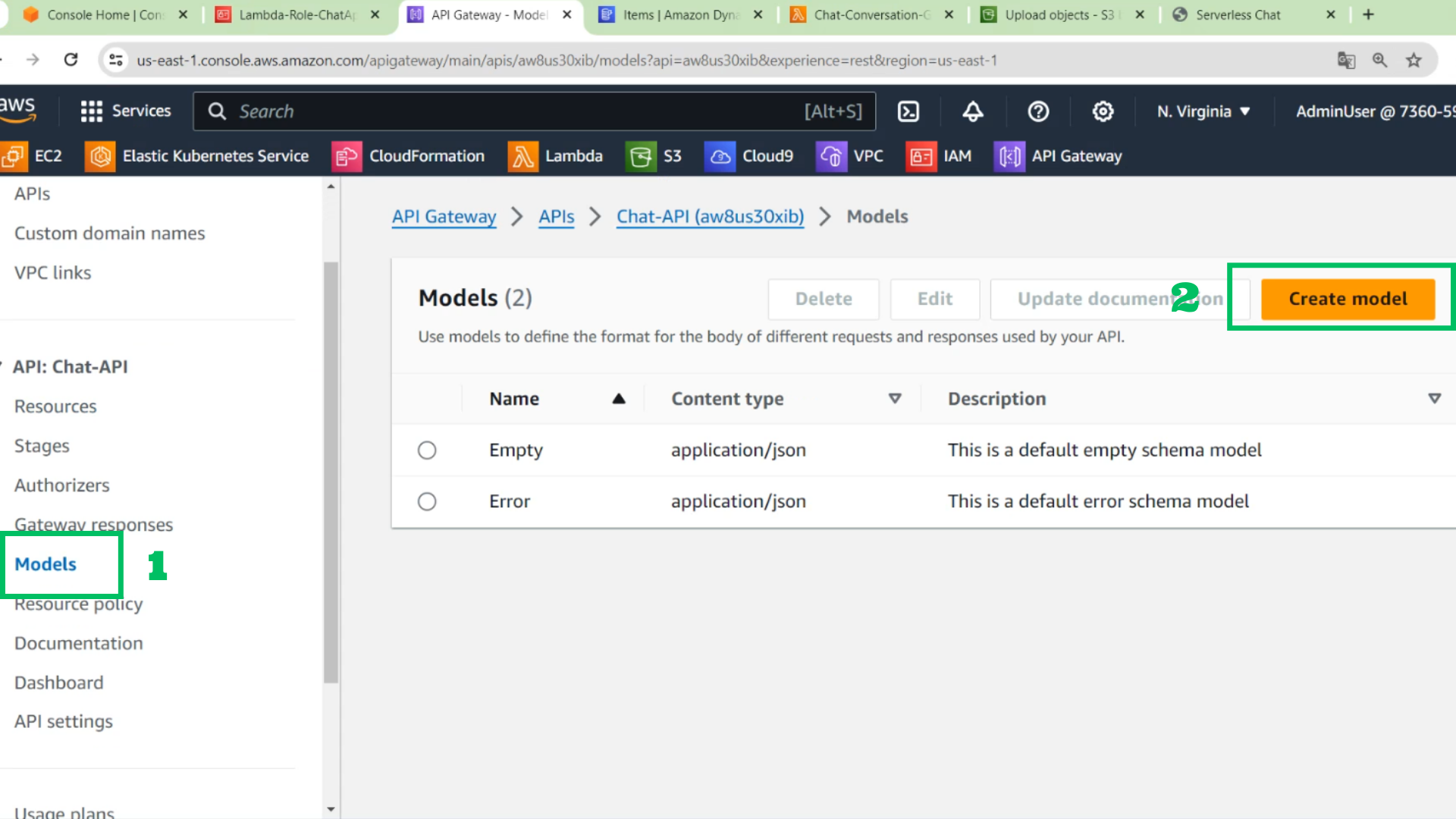Open Content type column sort dropdown

[895, 399]
